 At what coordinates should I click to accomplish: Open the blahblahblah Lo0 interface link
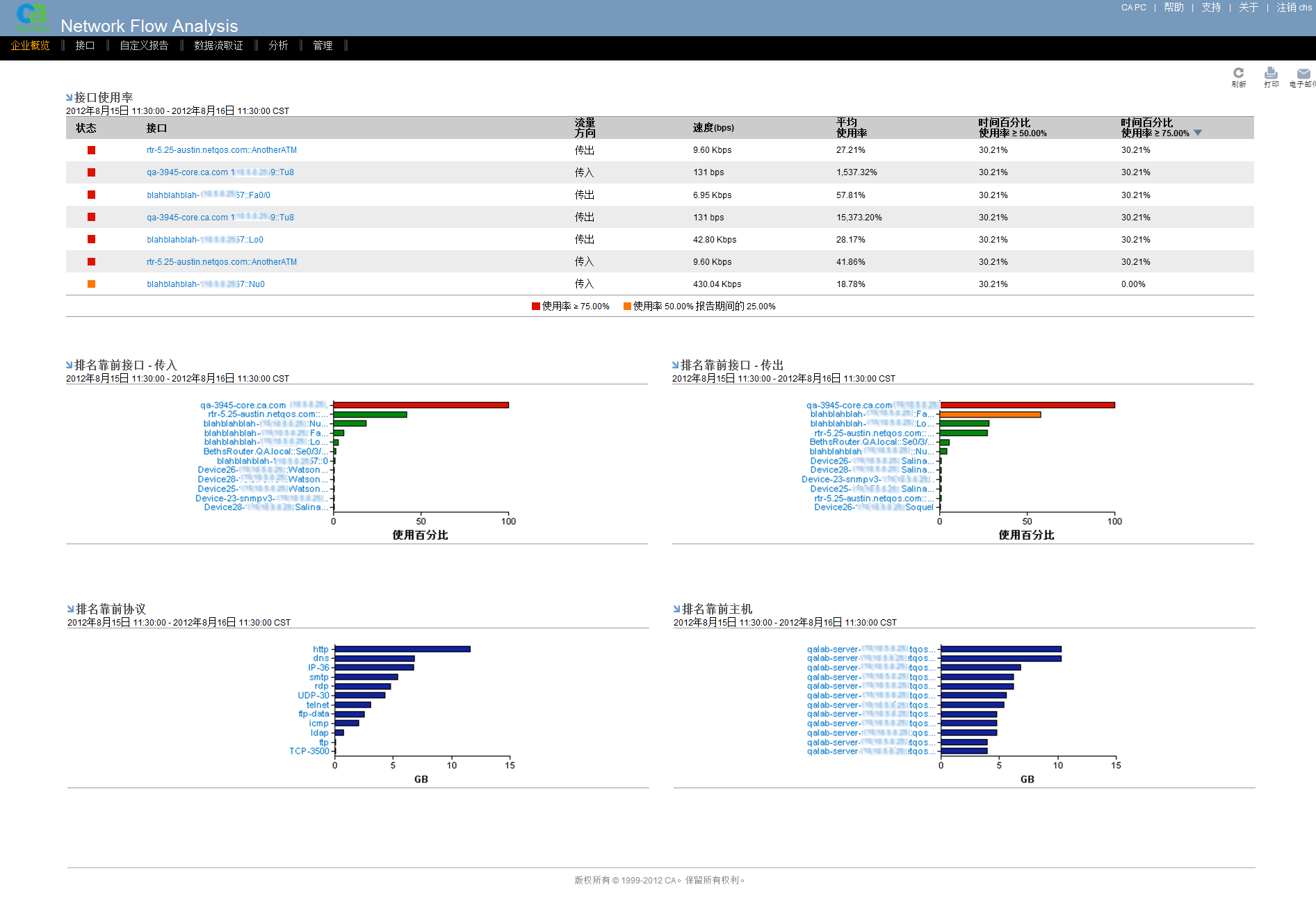tap(204, 240)
